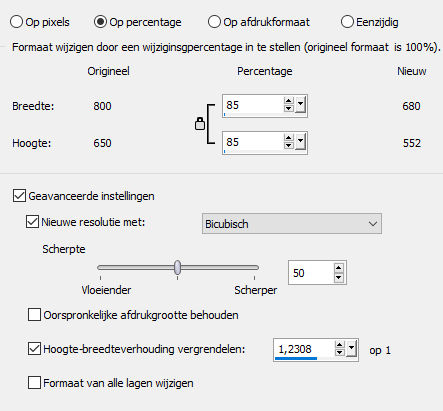Viewport: 443px width, 411px height.
Task: Increase Scherpte value with up arrow
Action: 339,268
